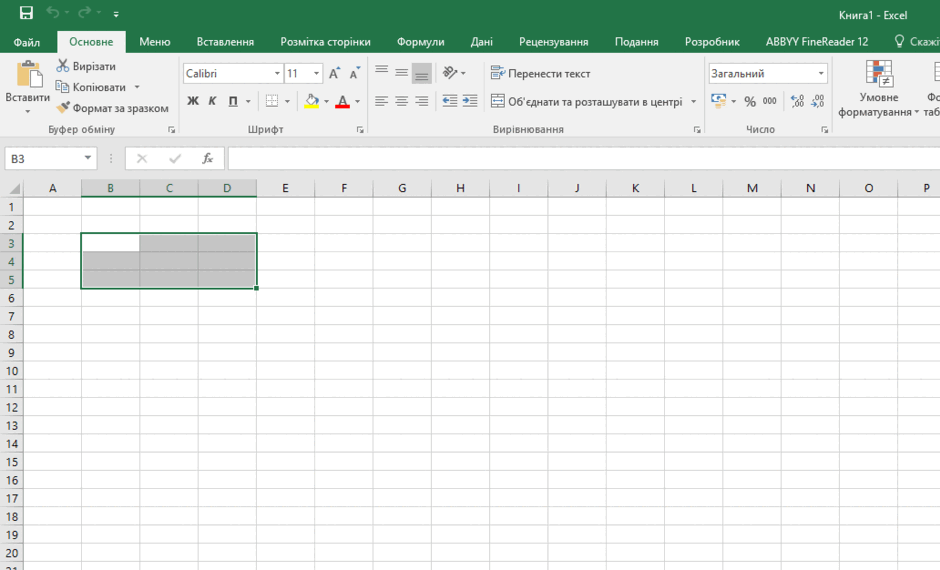The image size is (940, 570).
Task: Switch to the Формули ribbon tab
Action: click(x=420, y=42)
